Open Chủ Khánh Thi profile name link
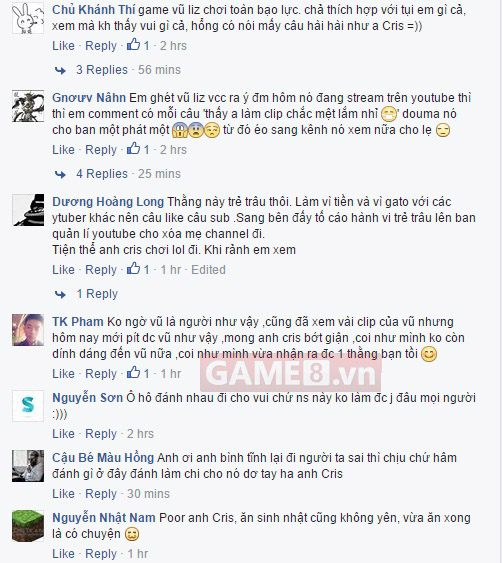502x563 pixels. [x=93, y=10]
